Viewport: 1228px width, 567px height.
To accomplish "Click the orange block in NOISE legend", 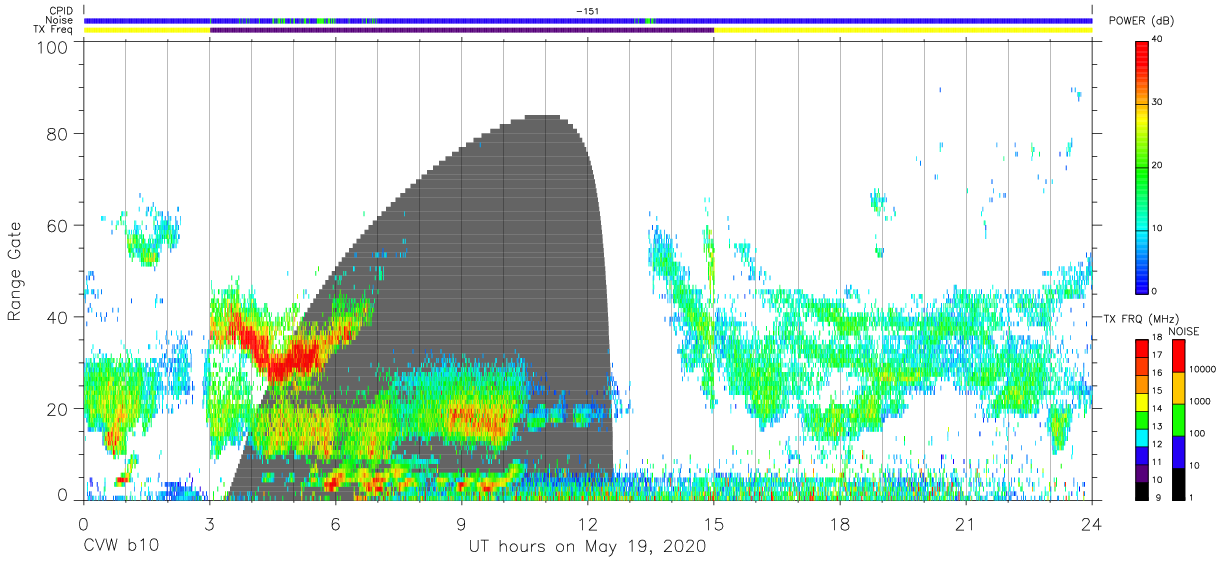I will coord(1178,387).
